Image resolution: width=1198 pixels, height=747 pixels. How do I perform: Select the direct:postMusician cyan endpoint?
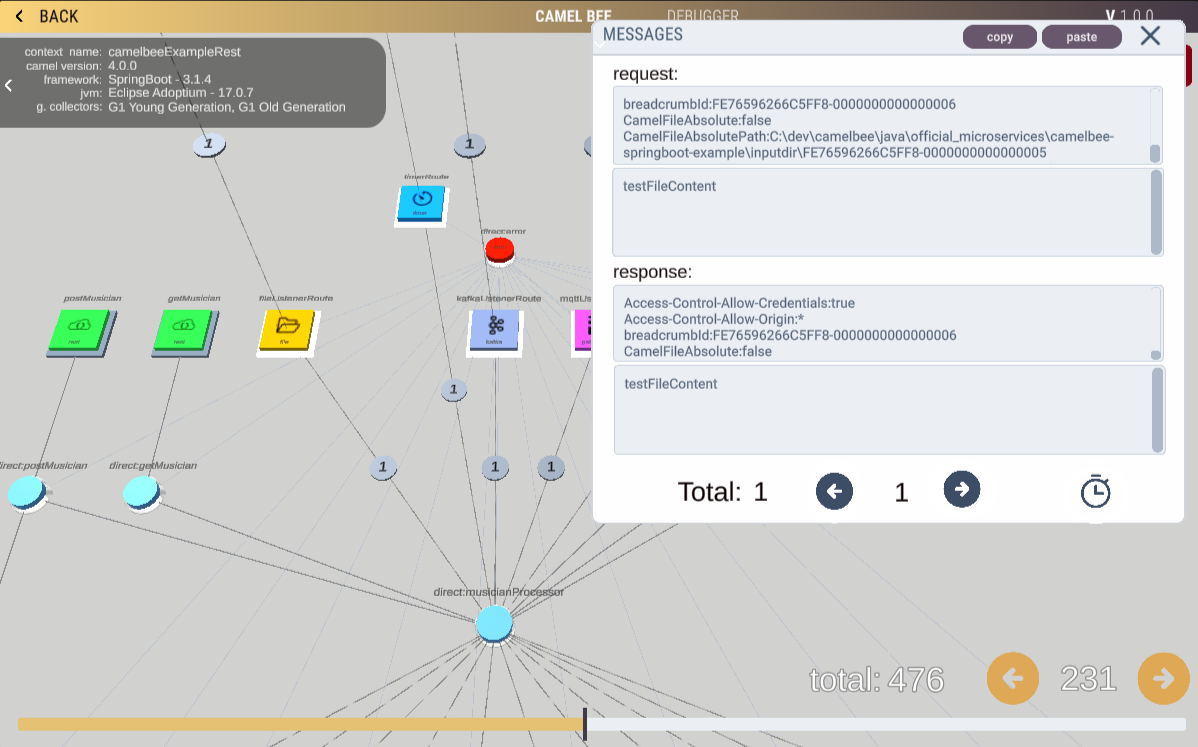click(x=27, y=493)
